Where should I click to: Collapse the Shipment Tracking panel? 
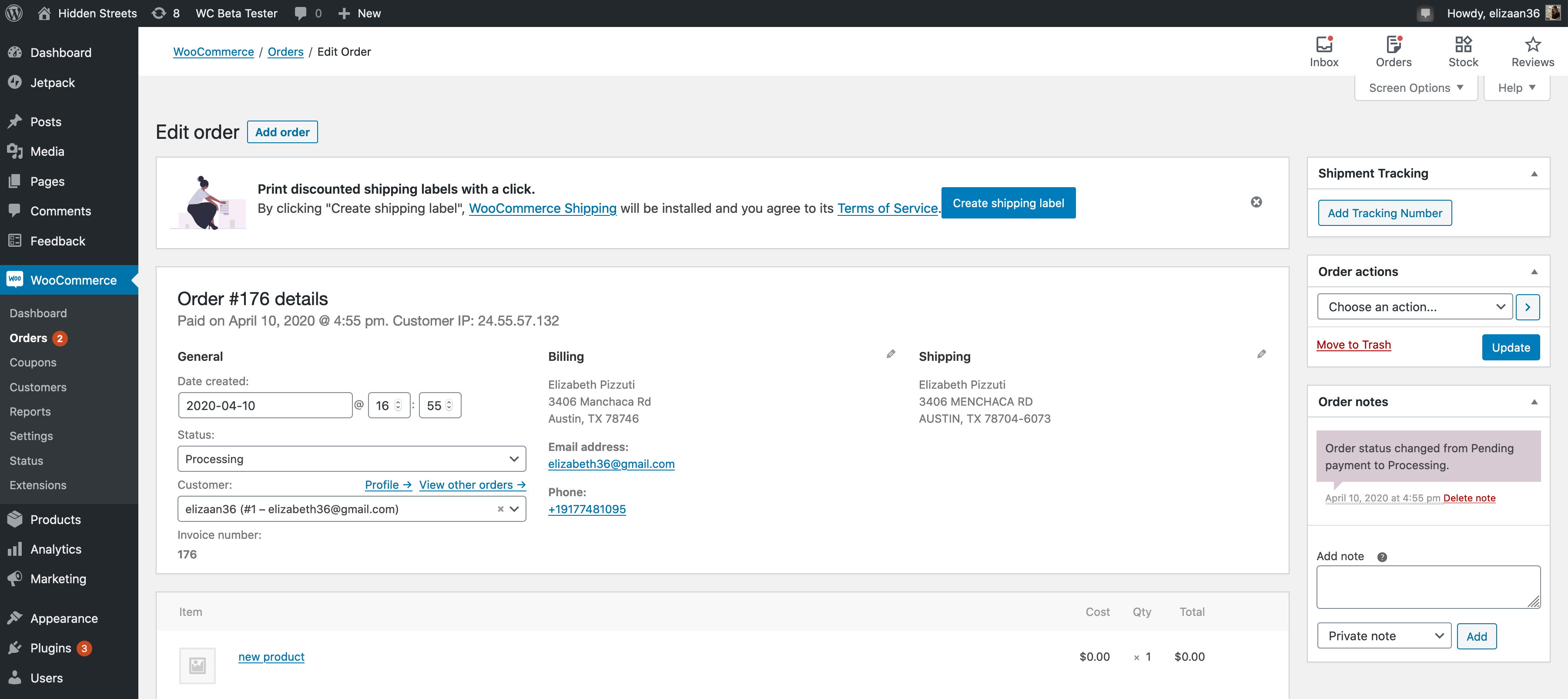pos(1534,174)
